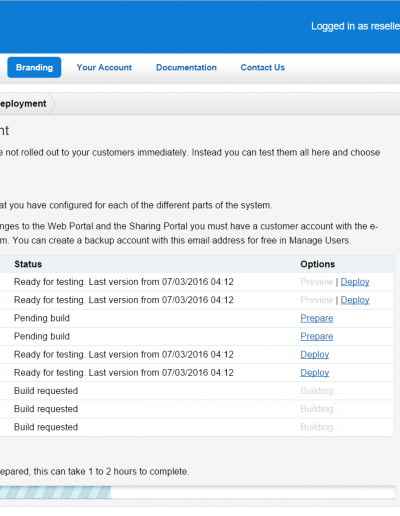
Task: Click Prepare for the second Pending build row
Action: click(x=317, y=336)
